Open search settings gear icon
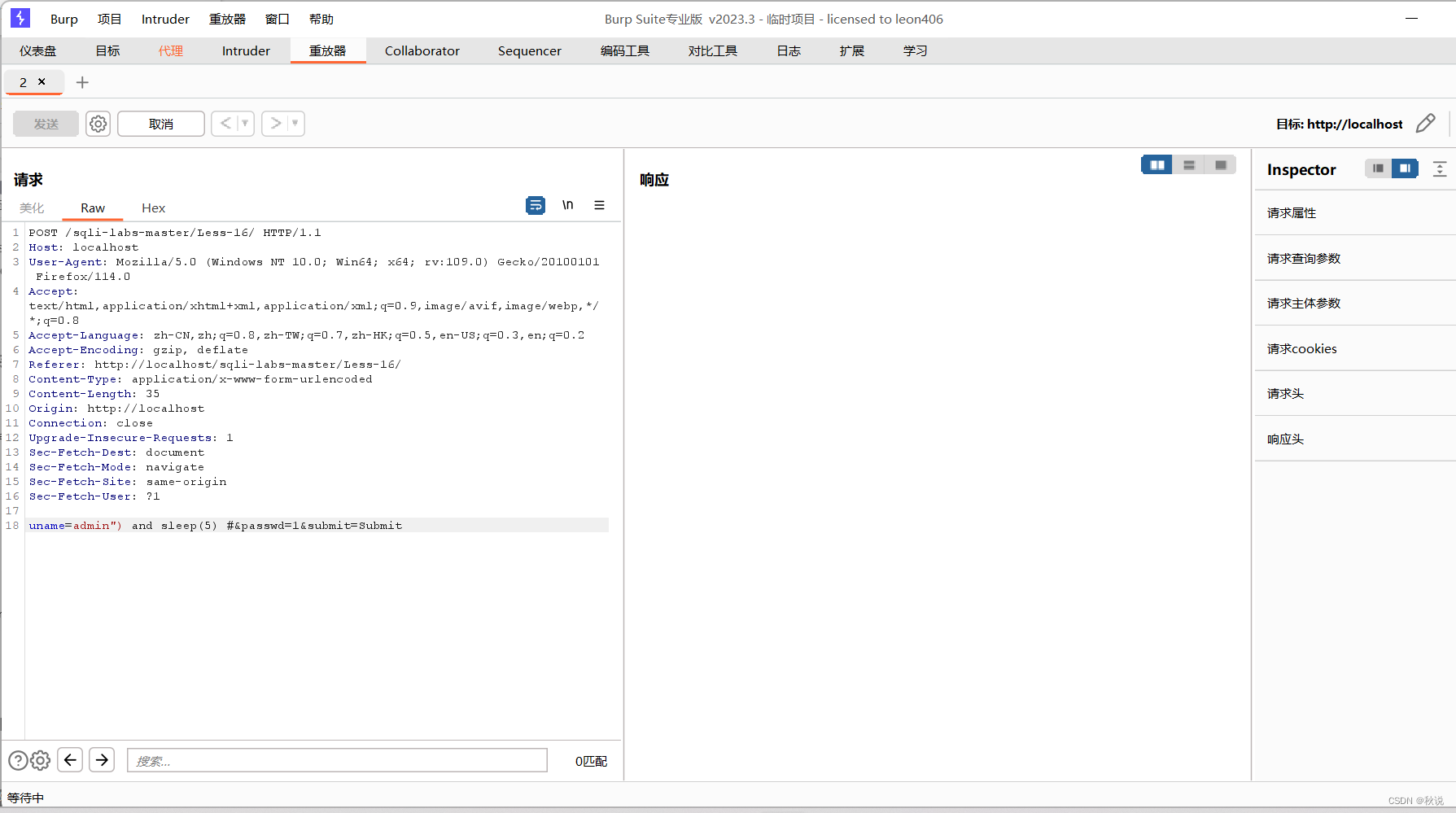The width and height of the screenshot is (1456, 813). tap(40, 760)
